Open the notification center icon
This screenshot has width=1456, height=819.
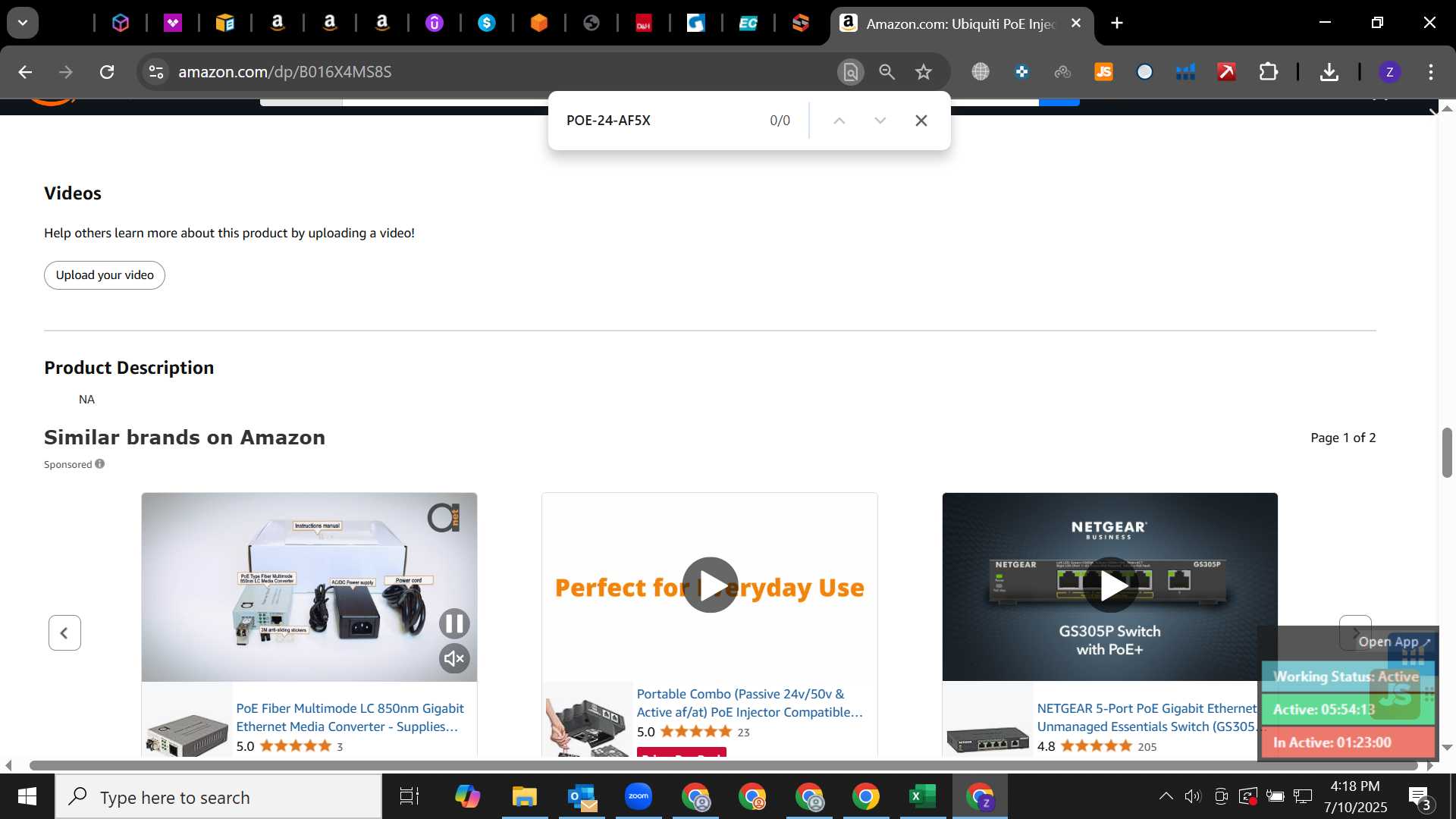pyautogui.click(x=1420, y=797)
